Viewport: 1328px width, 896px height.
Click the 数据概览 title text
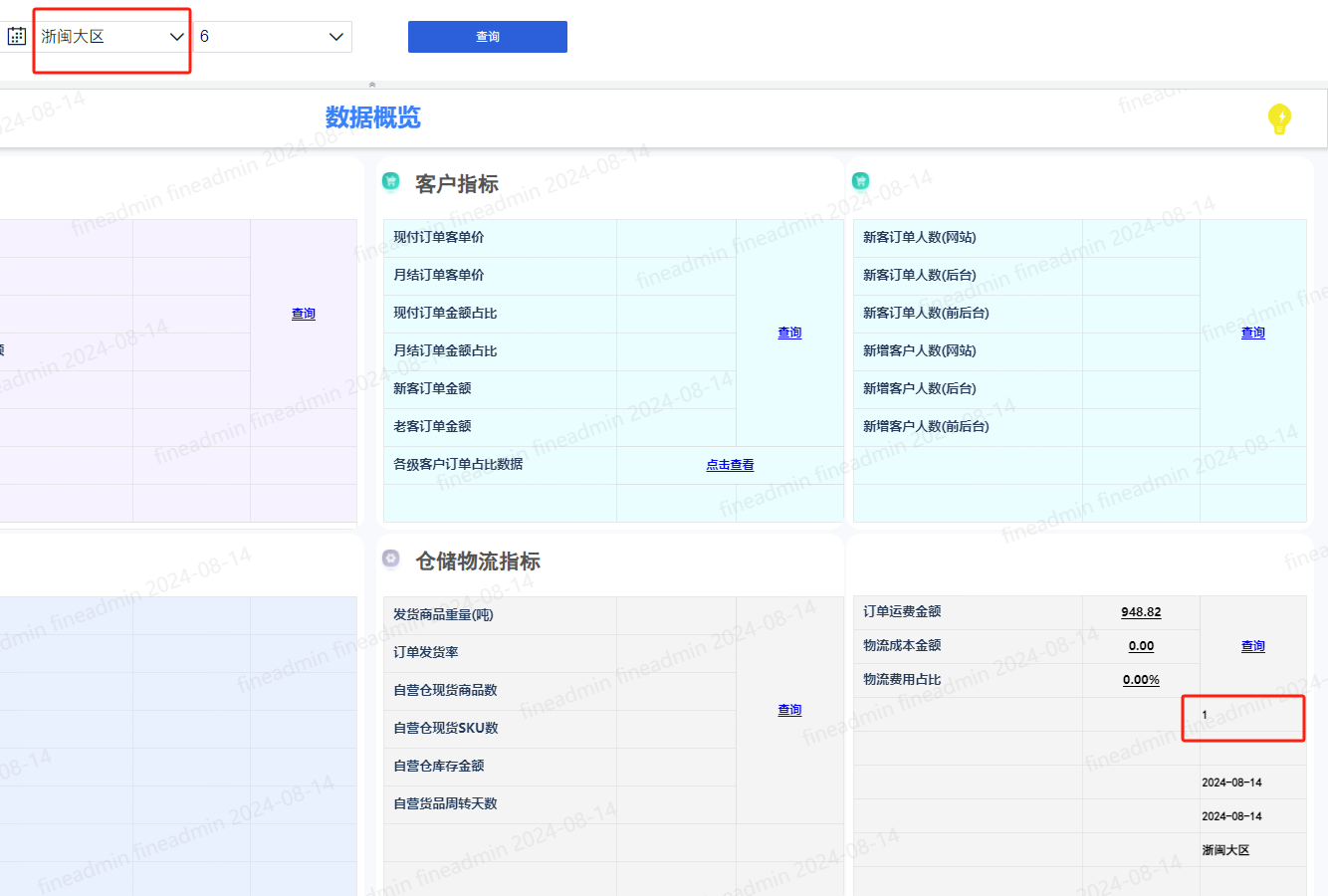(373, 117)
